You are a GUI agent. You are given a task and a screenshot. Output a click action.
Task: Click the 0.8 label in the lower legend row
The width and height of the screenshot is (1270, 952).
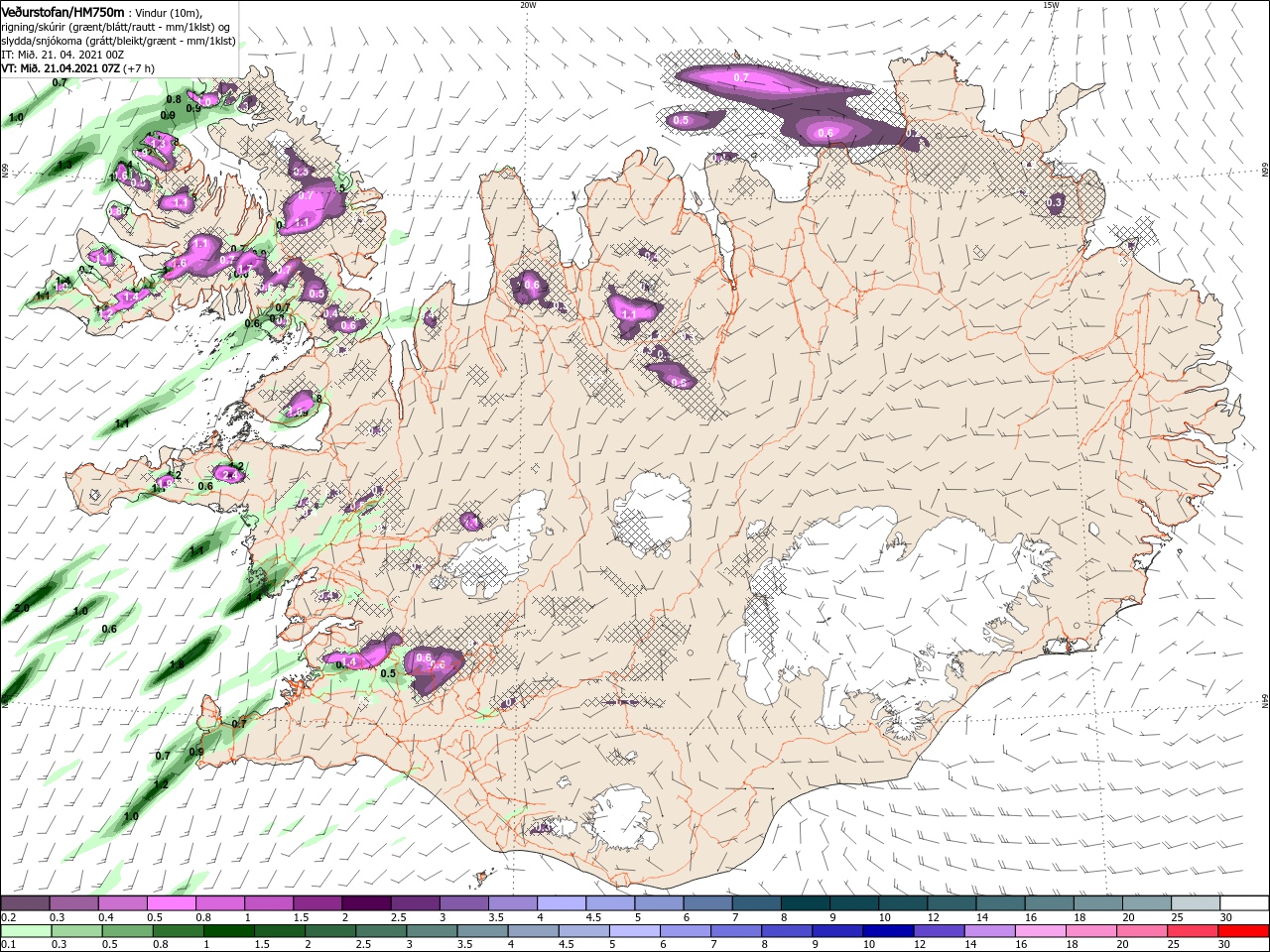159,945
